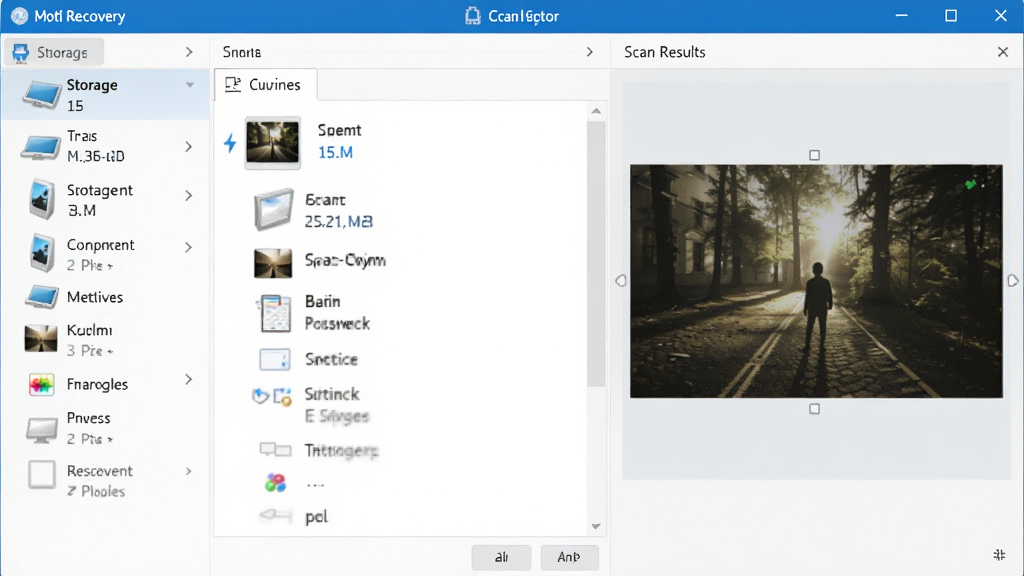Click the Snctice card icon
1024x576 pixels.
click(x=275, y=360)
